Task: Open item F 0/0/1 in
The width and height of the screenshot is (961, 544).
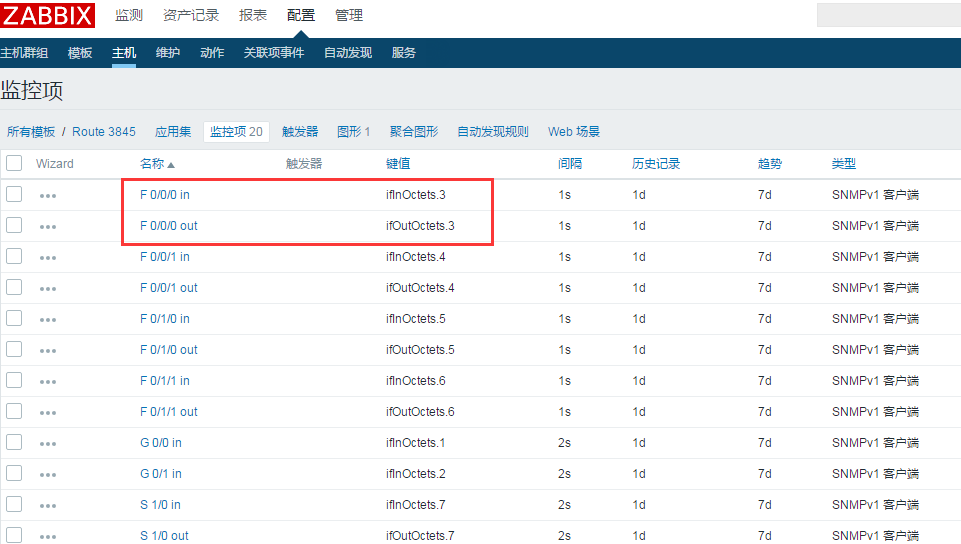Action: 165,257
